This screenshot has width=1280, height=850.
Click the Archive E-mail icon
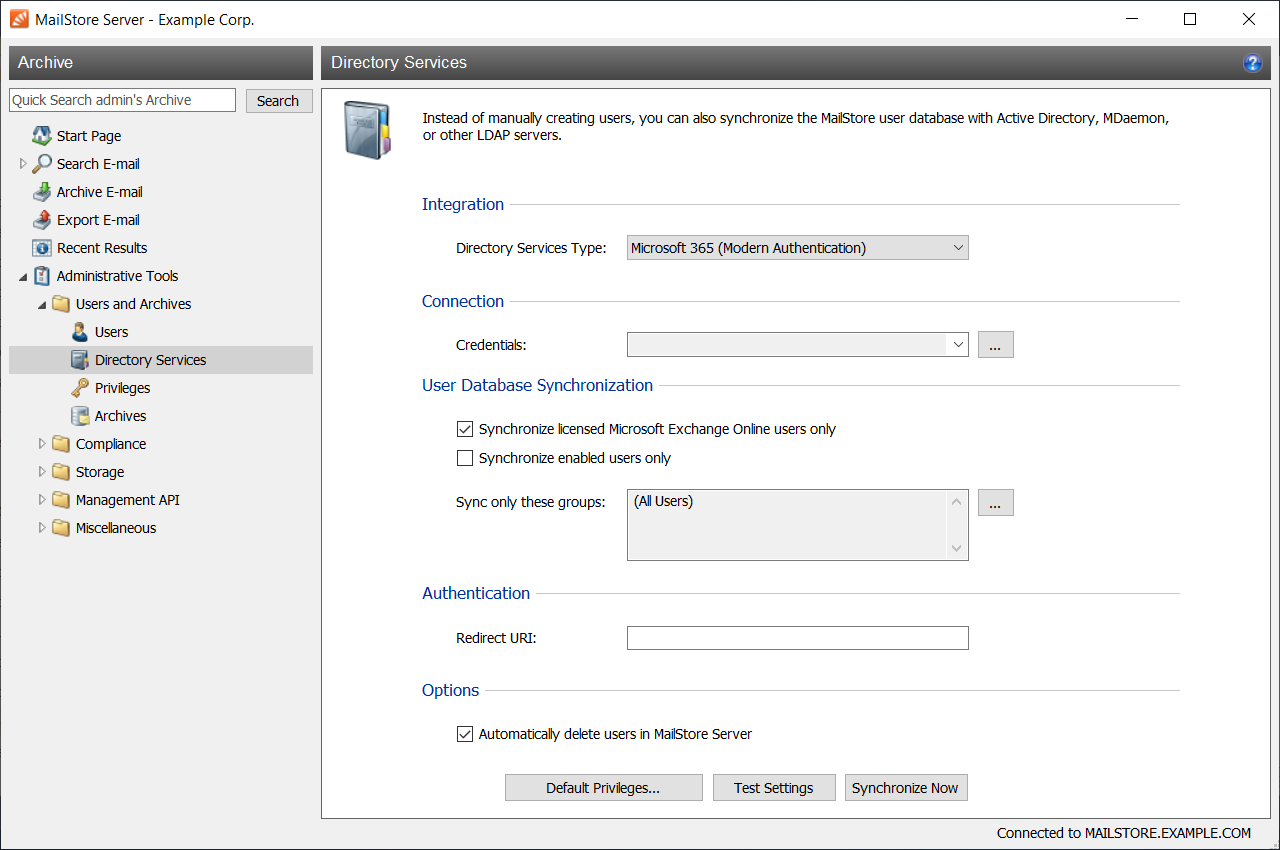click(x=41, y=192)
